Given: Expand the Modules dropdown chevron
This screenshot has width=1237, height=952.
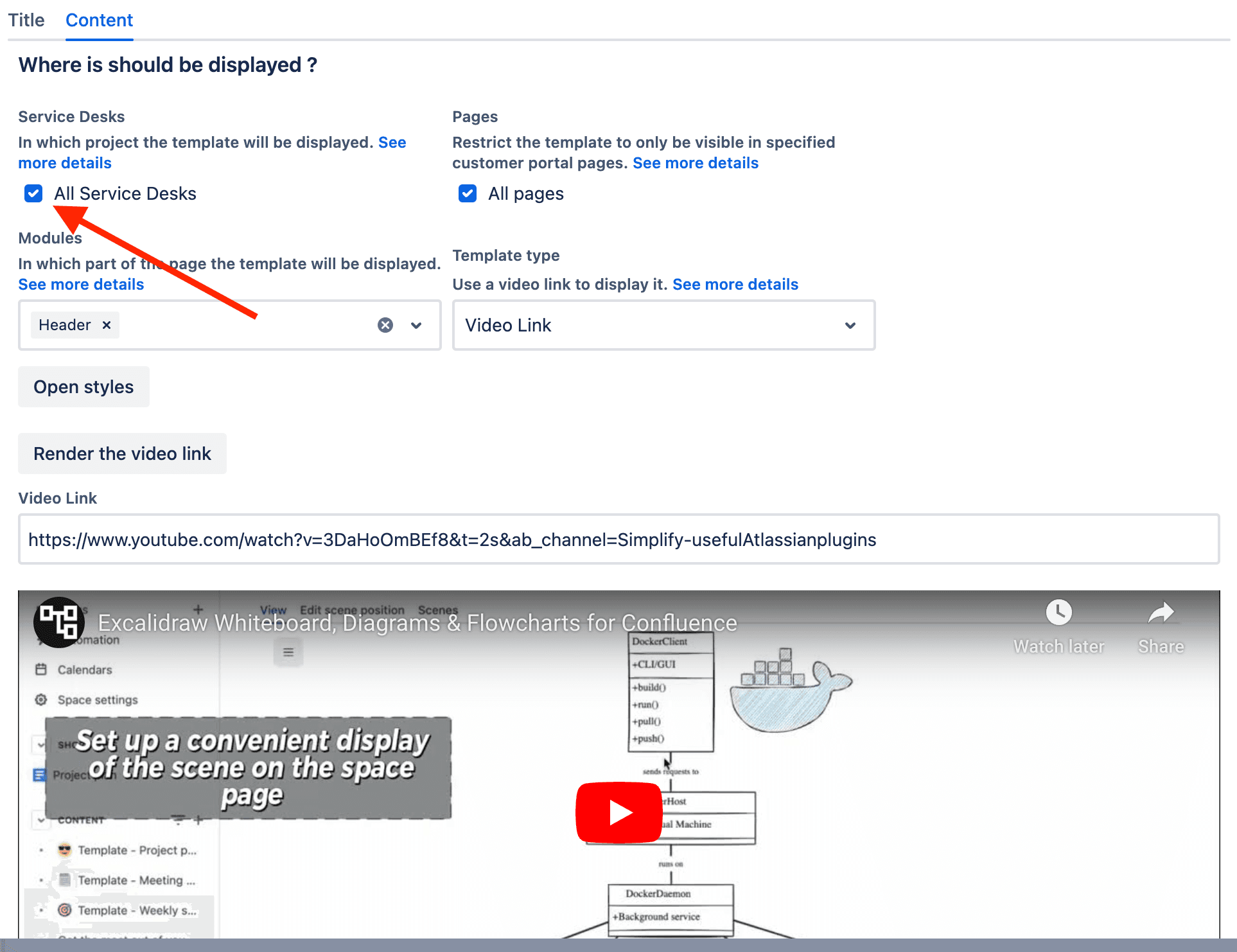Looking at the screenshot, I should coord(416,325).
